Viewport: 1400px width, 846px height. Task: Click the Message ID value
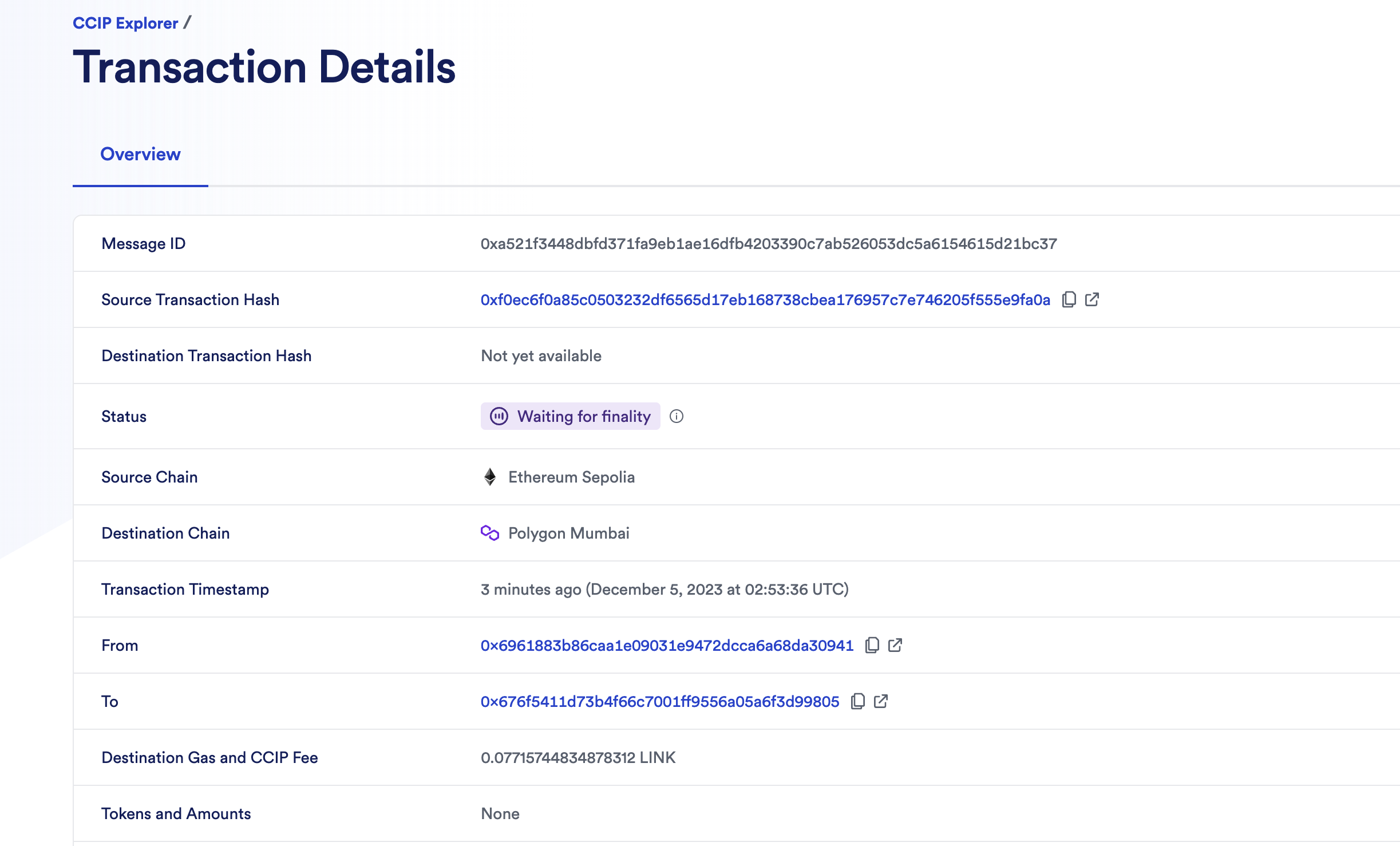pos(769,244)
